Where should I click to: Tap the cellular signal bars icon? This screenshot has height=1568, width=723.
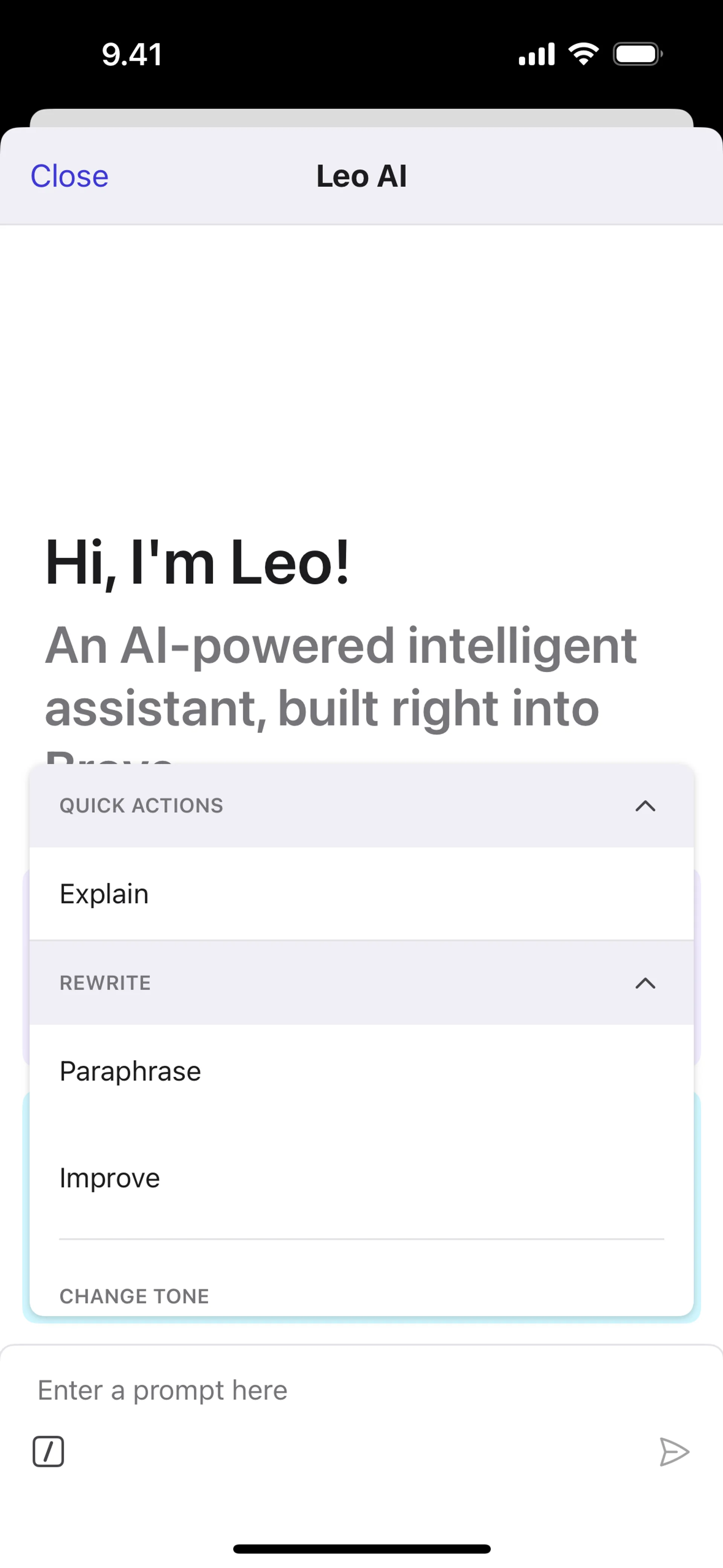click(x=536, y=54)
